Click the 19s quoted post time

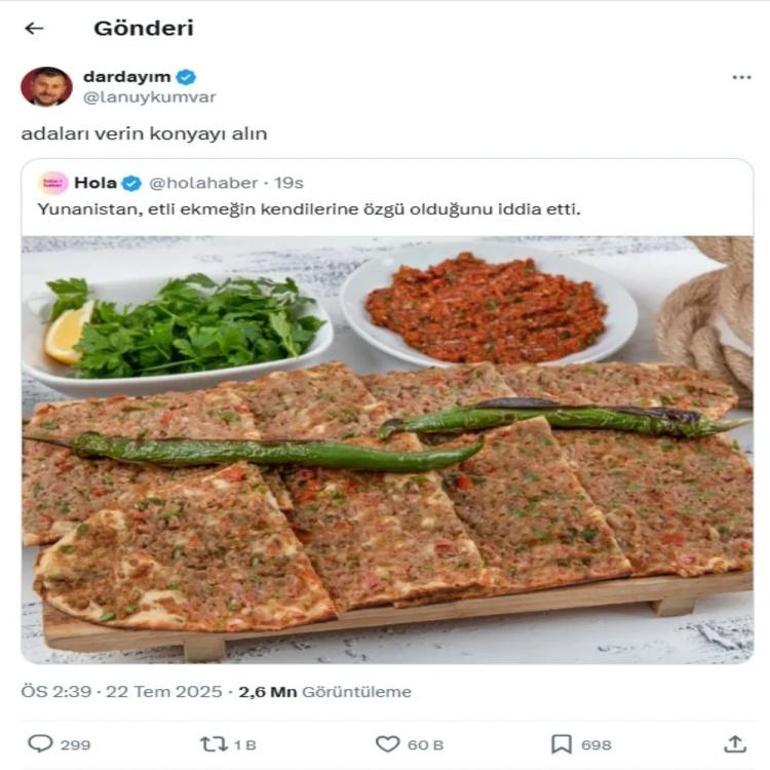pos(289,183)
